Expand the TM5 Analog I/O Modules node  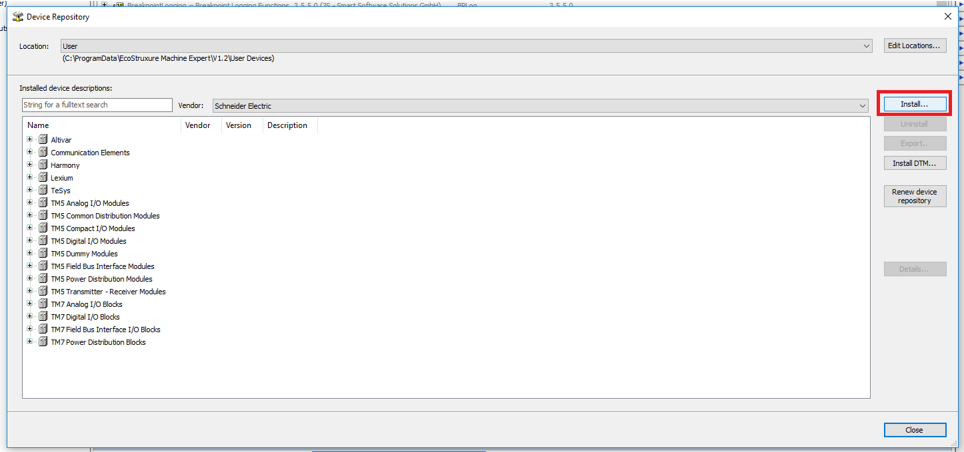click(30, 203)
